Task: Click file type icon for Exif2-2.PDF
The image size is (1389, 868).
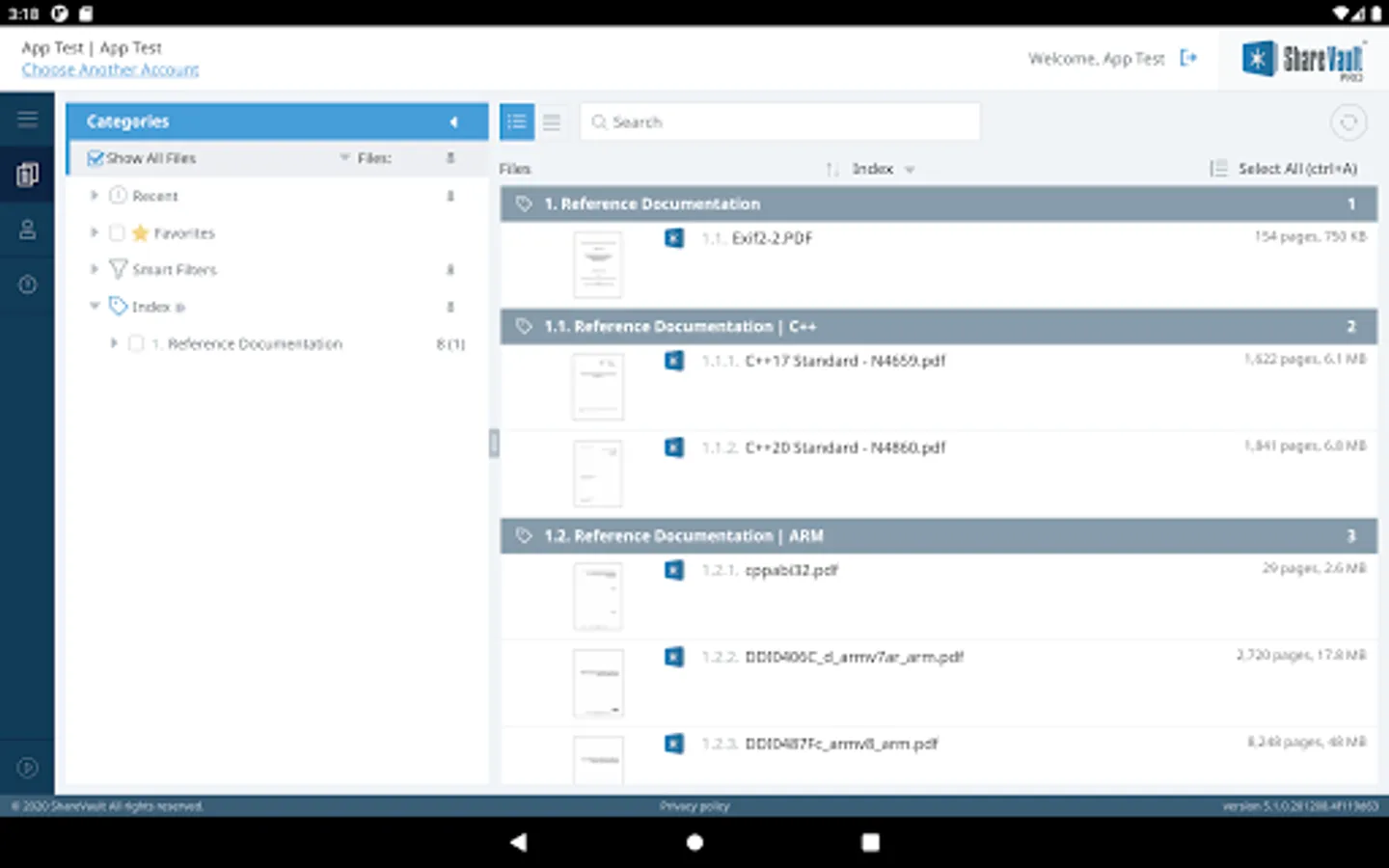Action: [674, 238]
